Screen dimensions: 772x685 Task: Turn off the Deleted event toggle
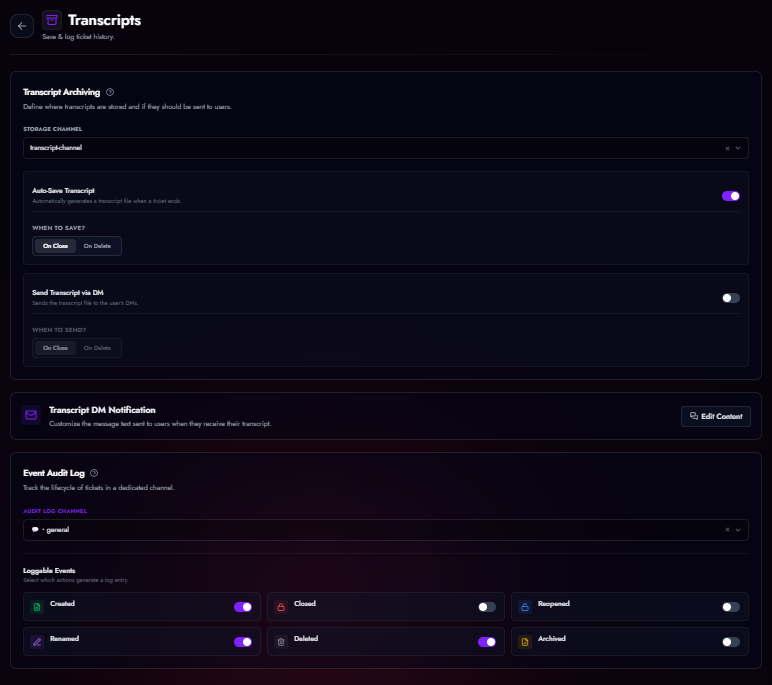pos(487,642)
